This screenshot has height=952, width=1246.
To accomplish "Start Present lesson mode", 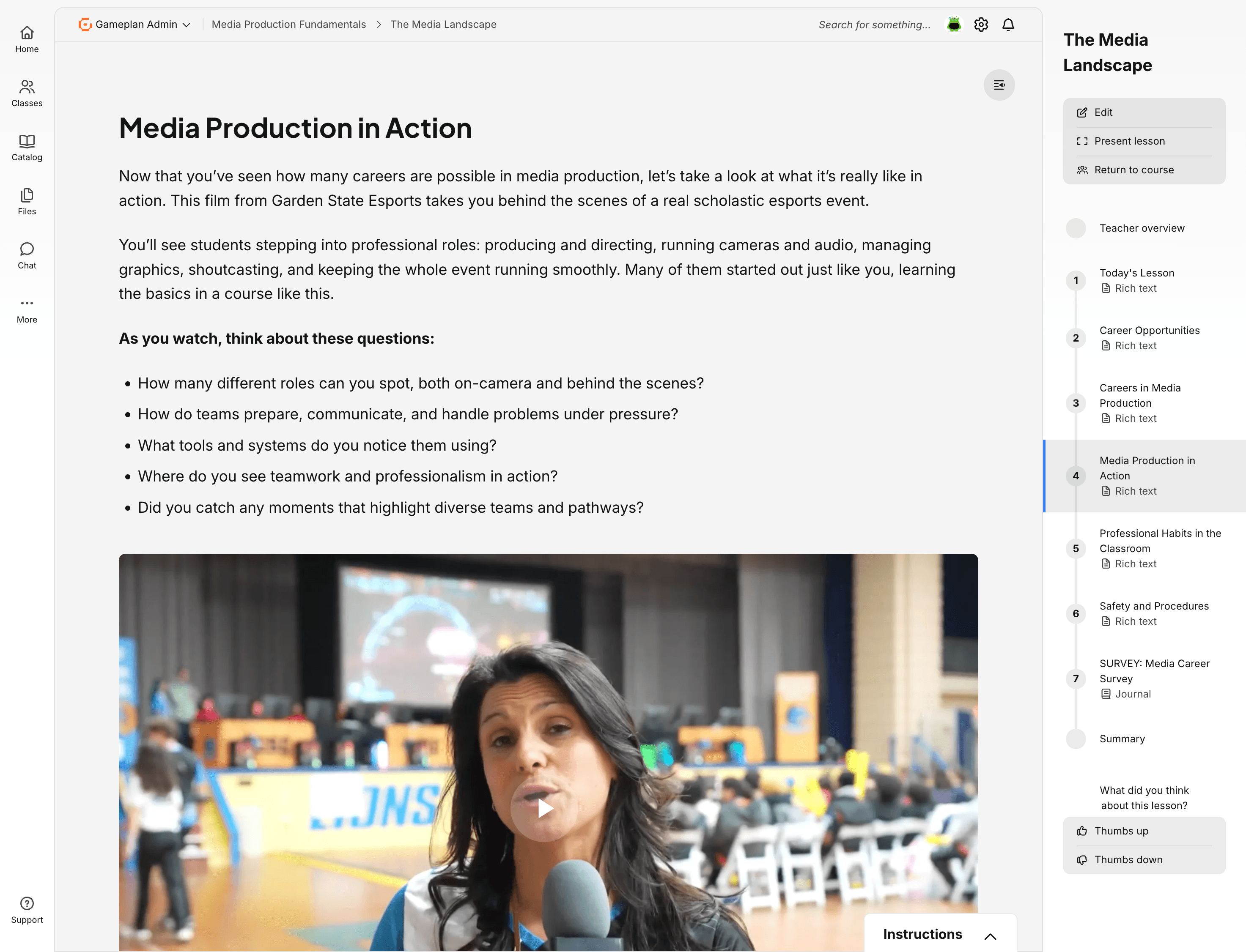I will (x=1130, y=140).
